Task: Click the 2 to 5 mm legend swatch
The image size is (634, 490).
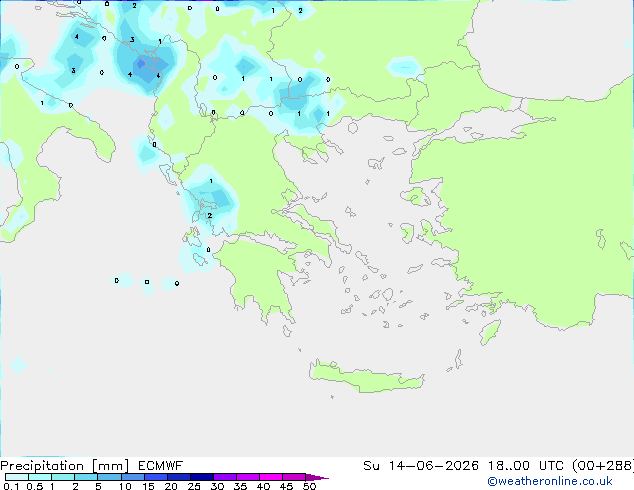Action: [x=86, y=477]
